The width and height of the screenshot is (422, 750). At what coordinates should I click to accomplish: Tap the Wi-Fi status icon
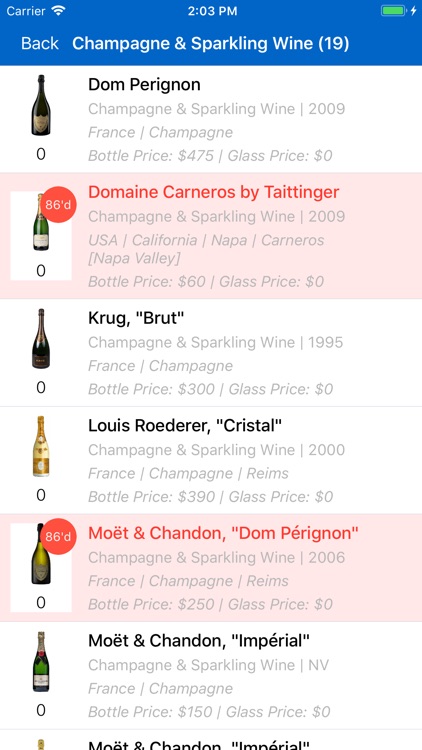tap(58, 11)
